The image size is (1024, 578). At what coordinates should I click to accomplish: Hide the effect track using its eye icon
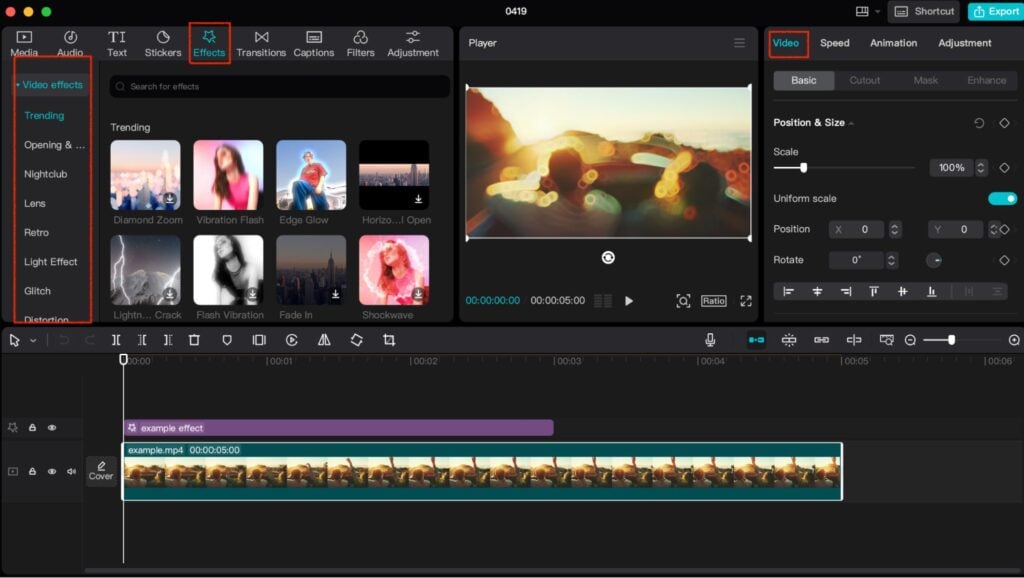(52, 428)
